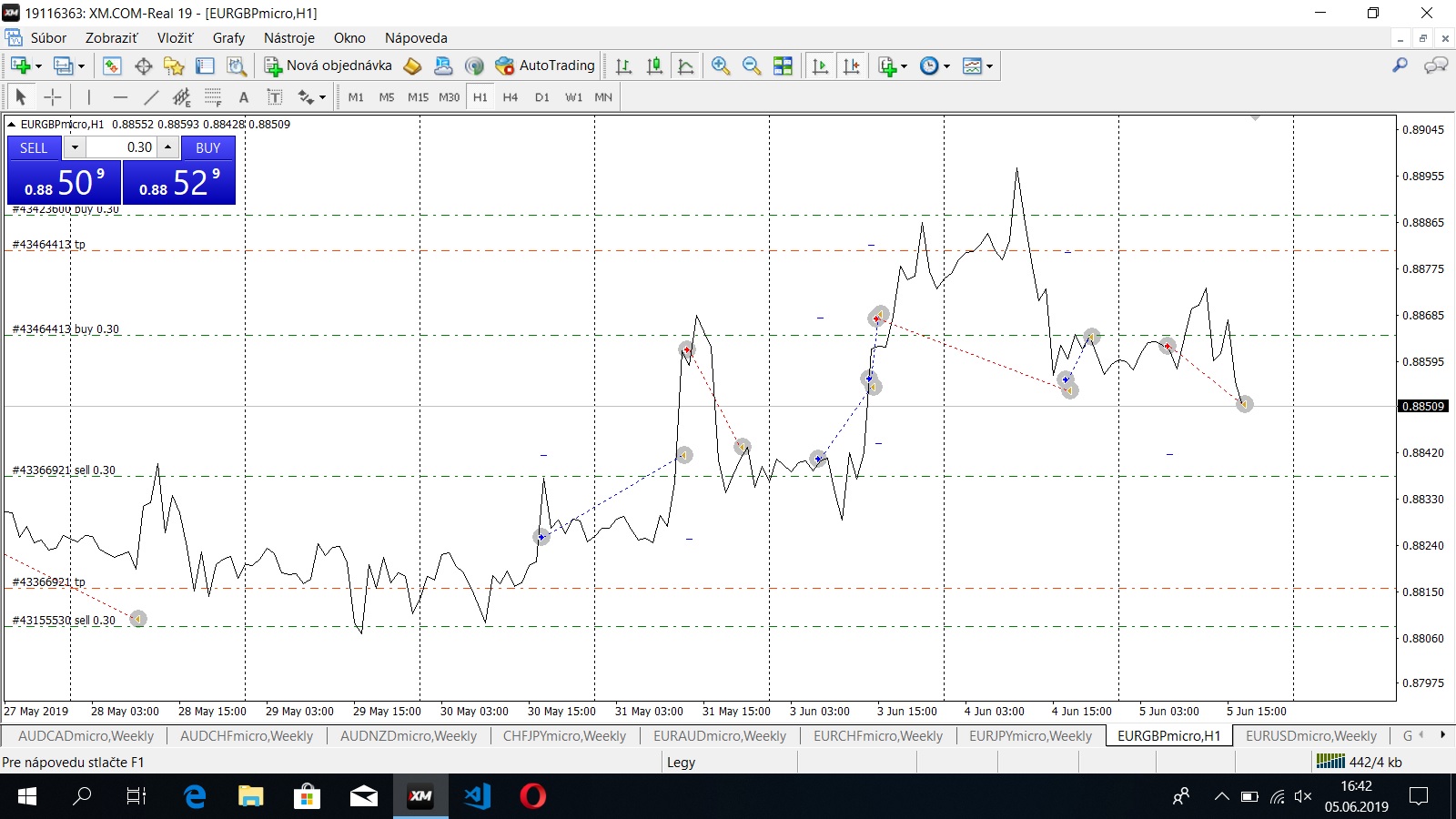Zoom out on the chart
The image size is (1456, 819).
pyautogui.click(x=752, y=66)
